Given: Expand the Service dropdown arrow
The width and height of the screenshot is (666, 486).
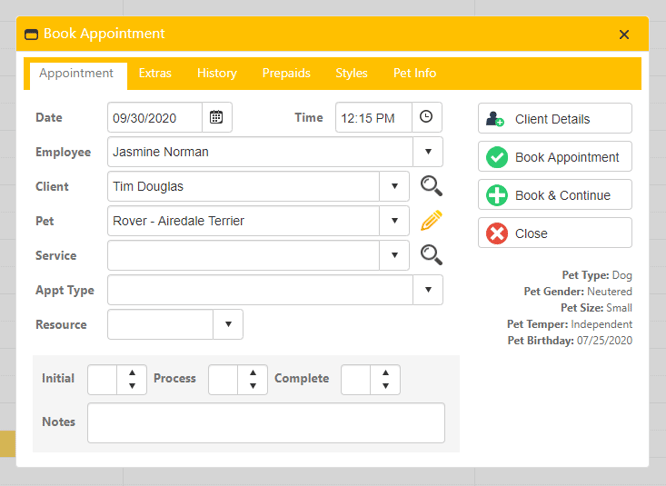Looking at the screenshot, I should pos(395,255).
